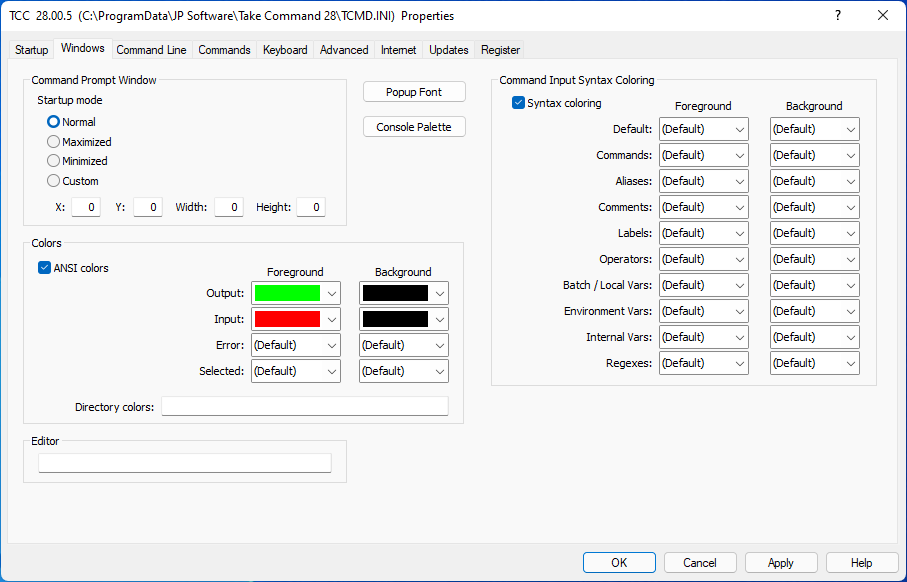Click the Help button
Viewport: 907px width, 582px height.
click(x=862, y=562)
